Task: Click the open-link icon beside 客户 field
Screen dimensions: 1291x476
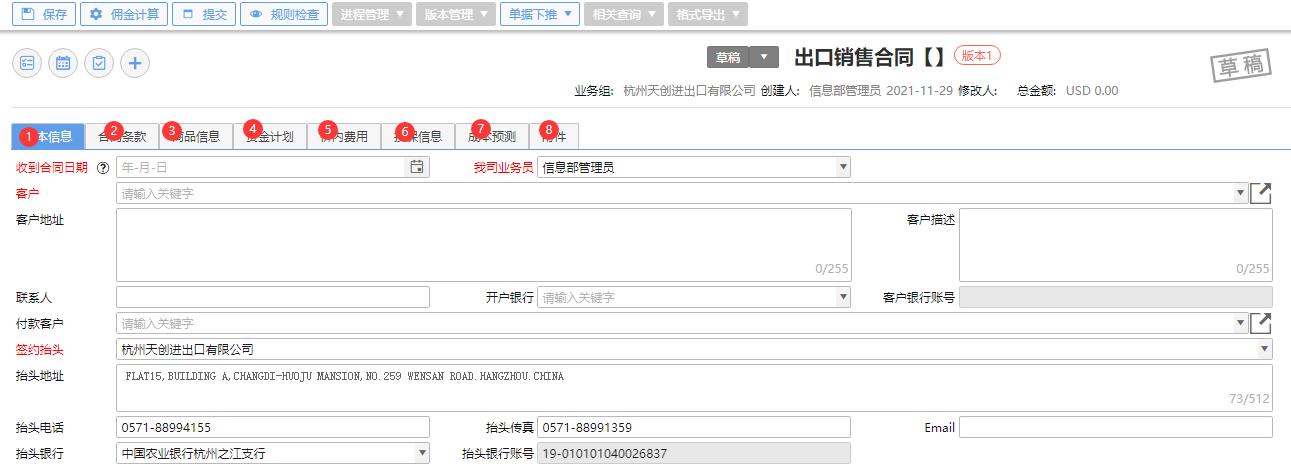Action: [1261, 193]
